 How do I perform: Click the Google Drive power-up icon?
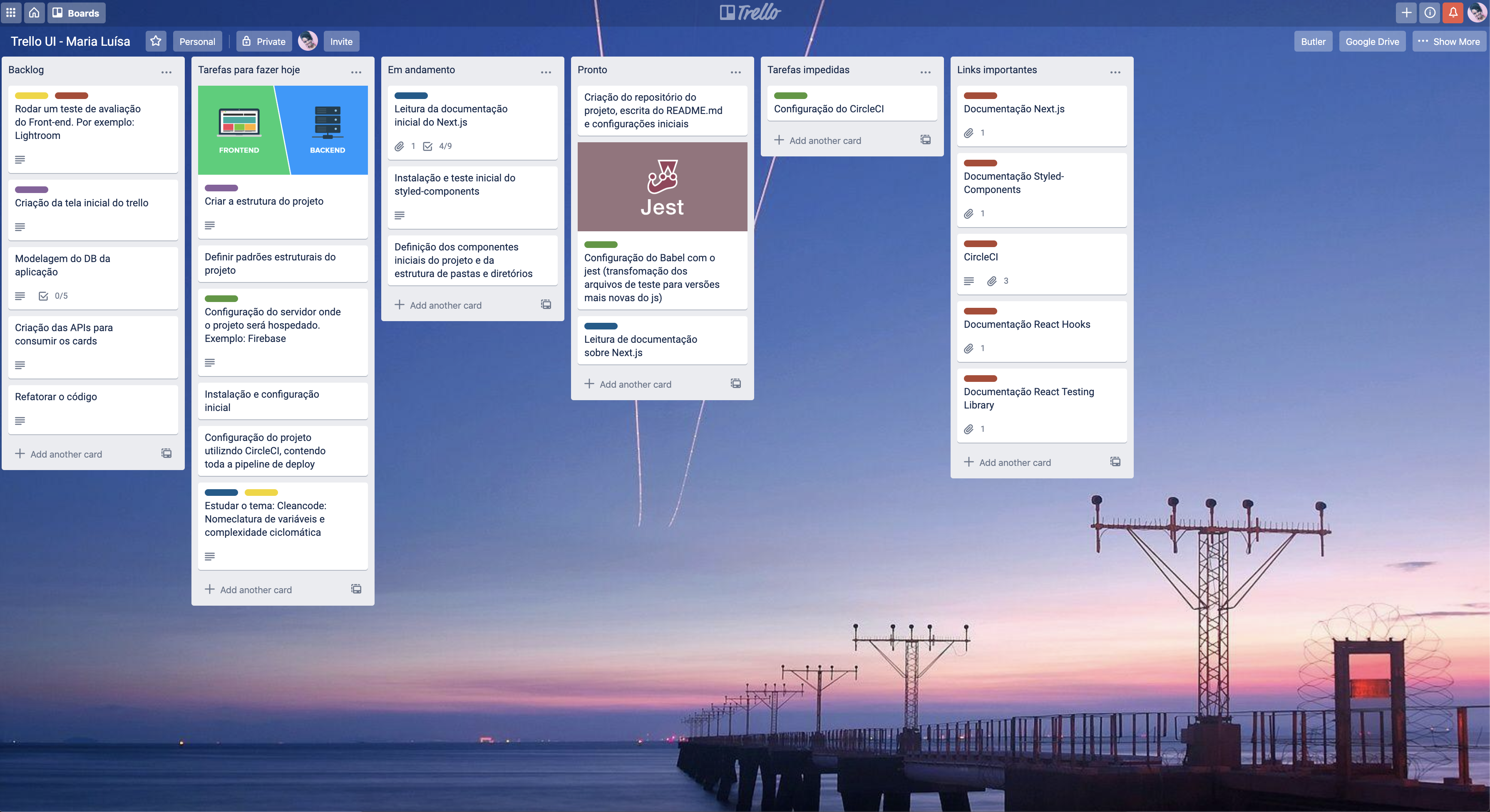click(x=1372, y=41)
